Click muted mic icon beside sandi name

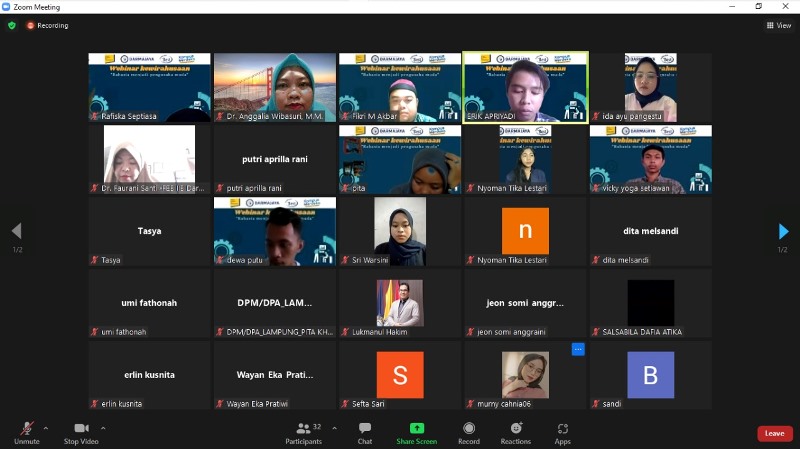595,404
